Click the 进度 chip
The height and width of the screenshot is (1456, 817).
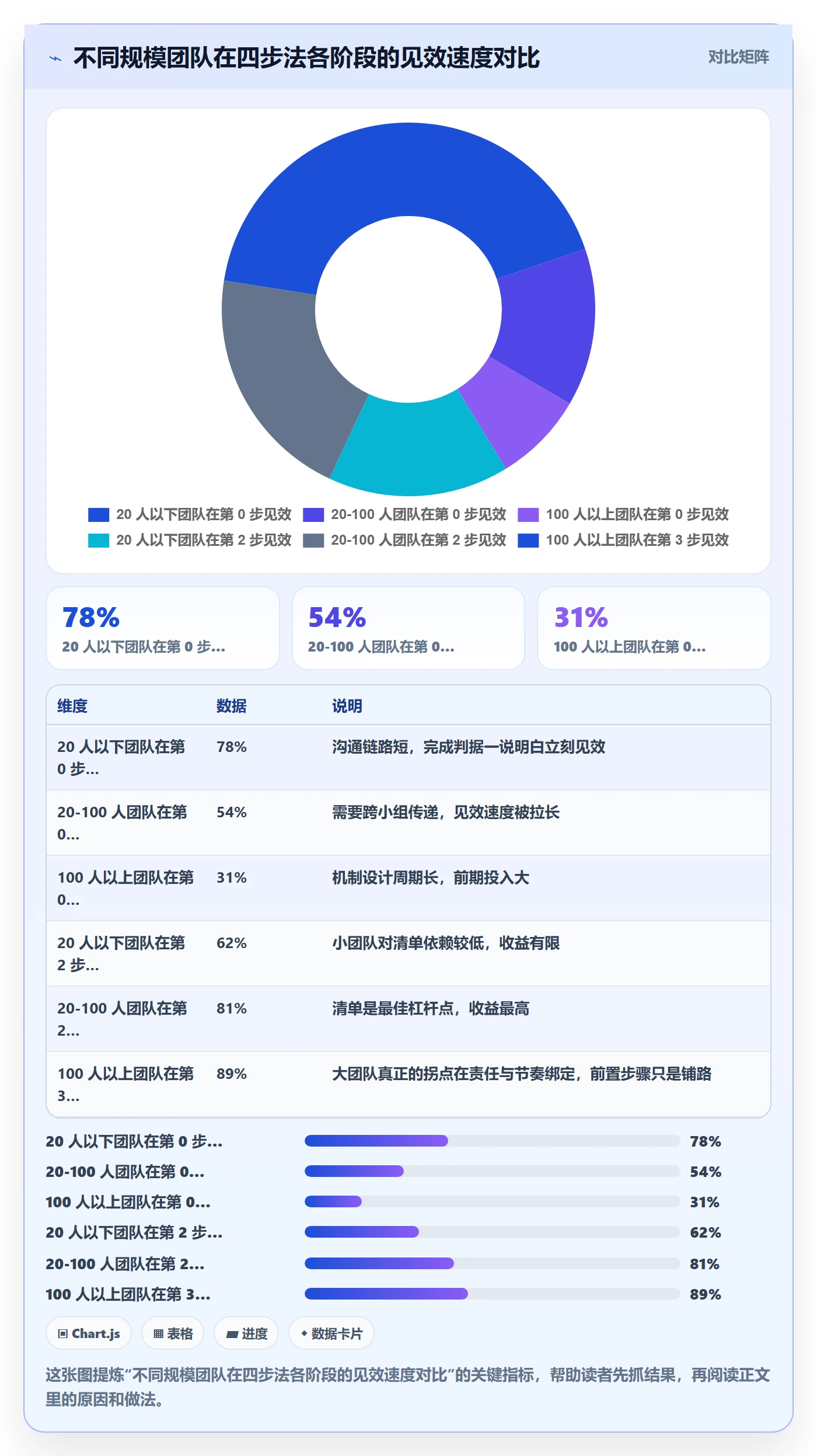point(246,1333)
